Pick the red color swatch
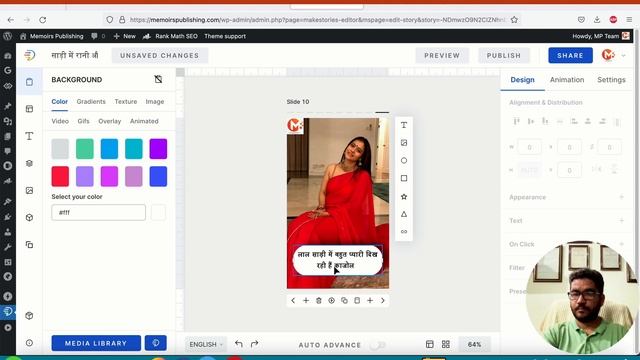Viewport: 640px width, 360px height. tap(60, 176)
